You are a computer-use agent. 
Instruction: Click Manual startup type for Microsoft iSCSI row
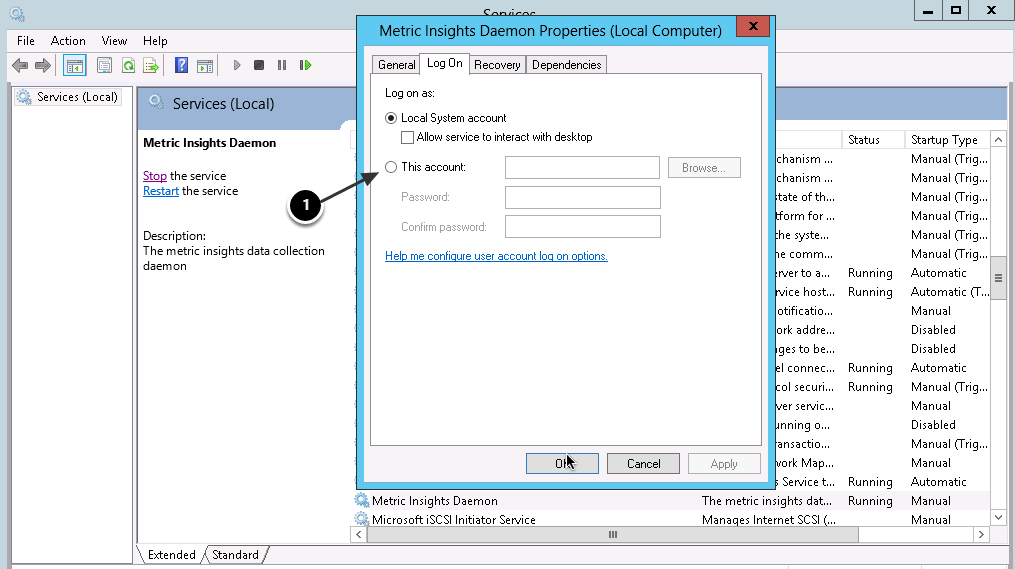(930, 519)
